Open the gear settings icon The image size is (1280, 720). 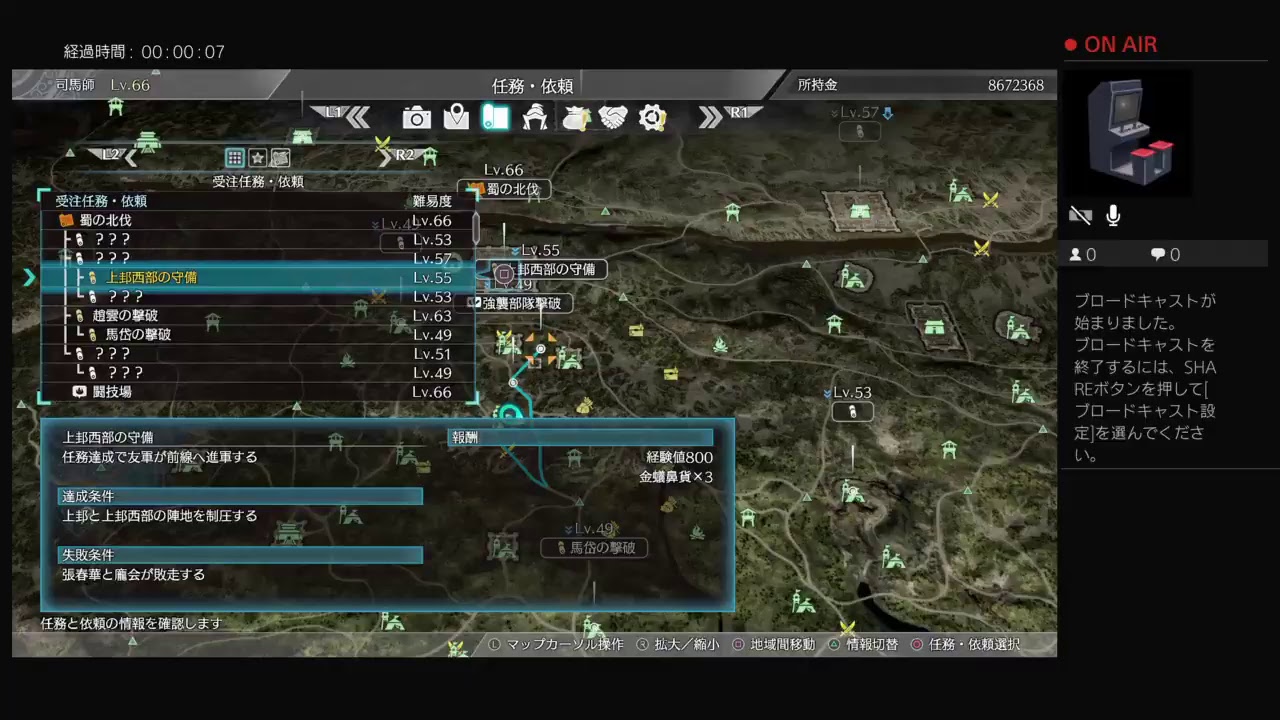tap(652, 118)
